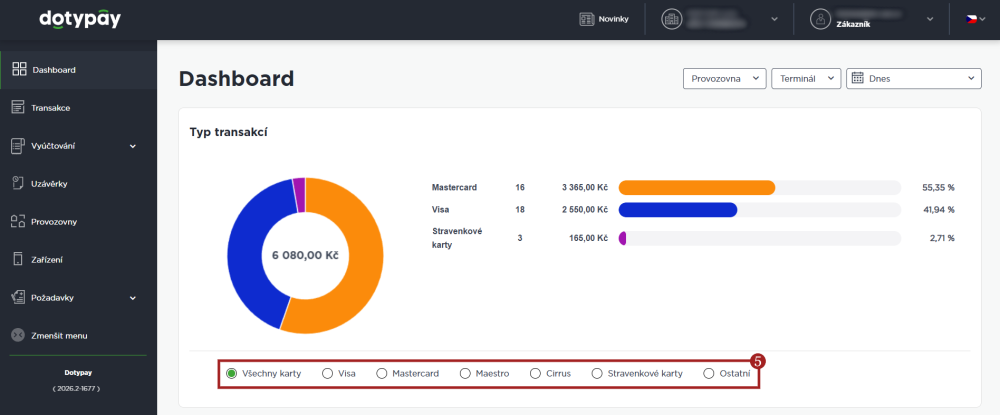Select the Mastercard radio option
Screen dimensions: 1000x415
coord(382,374)
